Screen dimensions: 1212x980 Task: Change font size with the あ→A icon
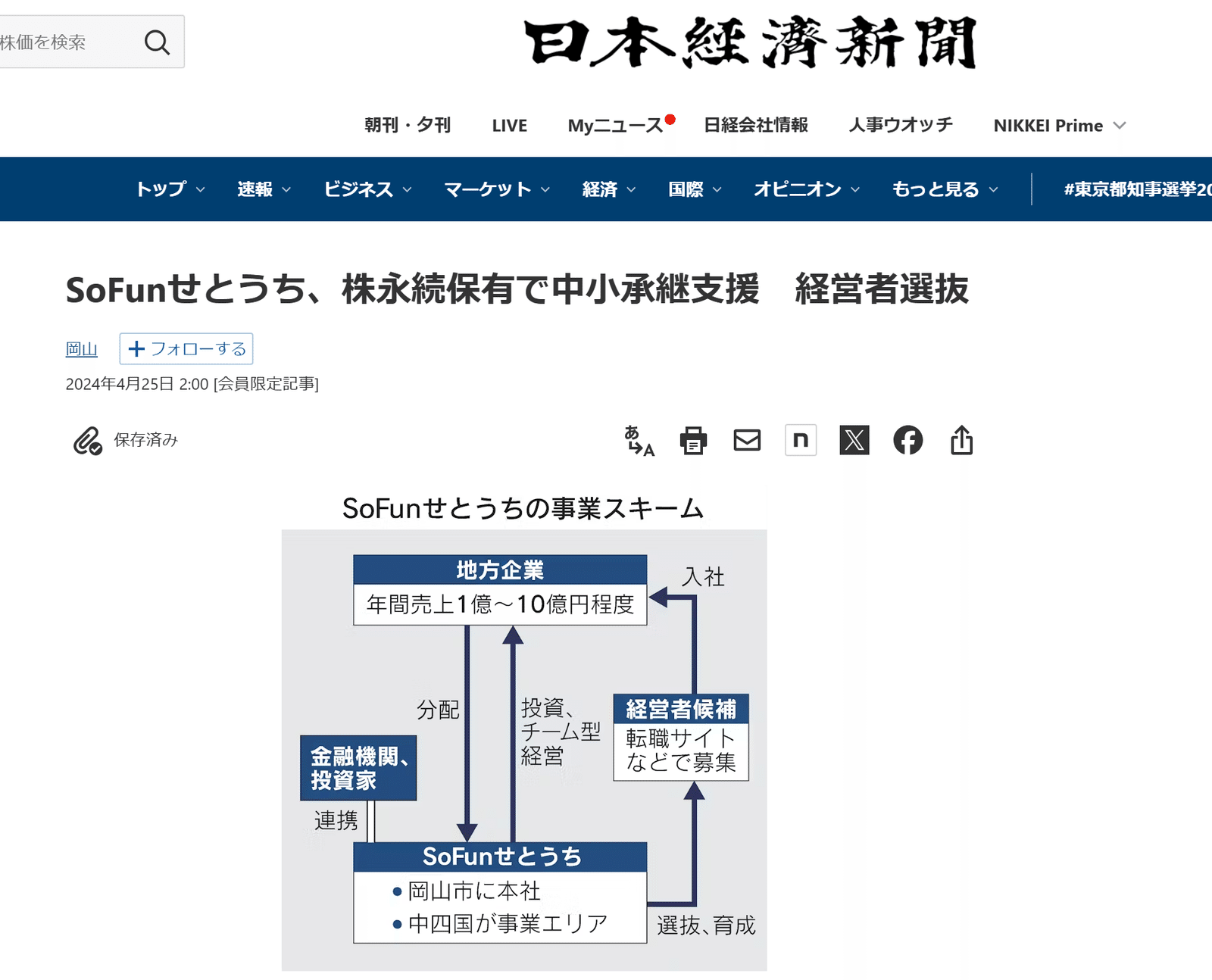640,439
